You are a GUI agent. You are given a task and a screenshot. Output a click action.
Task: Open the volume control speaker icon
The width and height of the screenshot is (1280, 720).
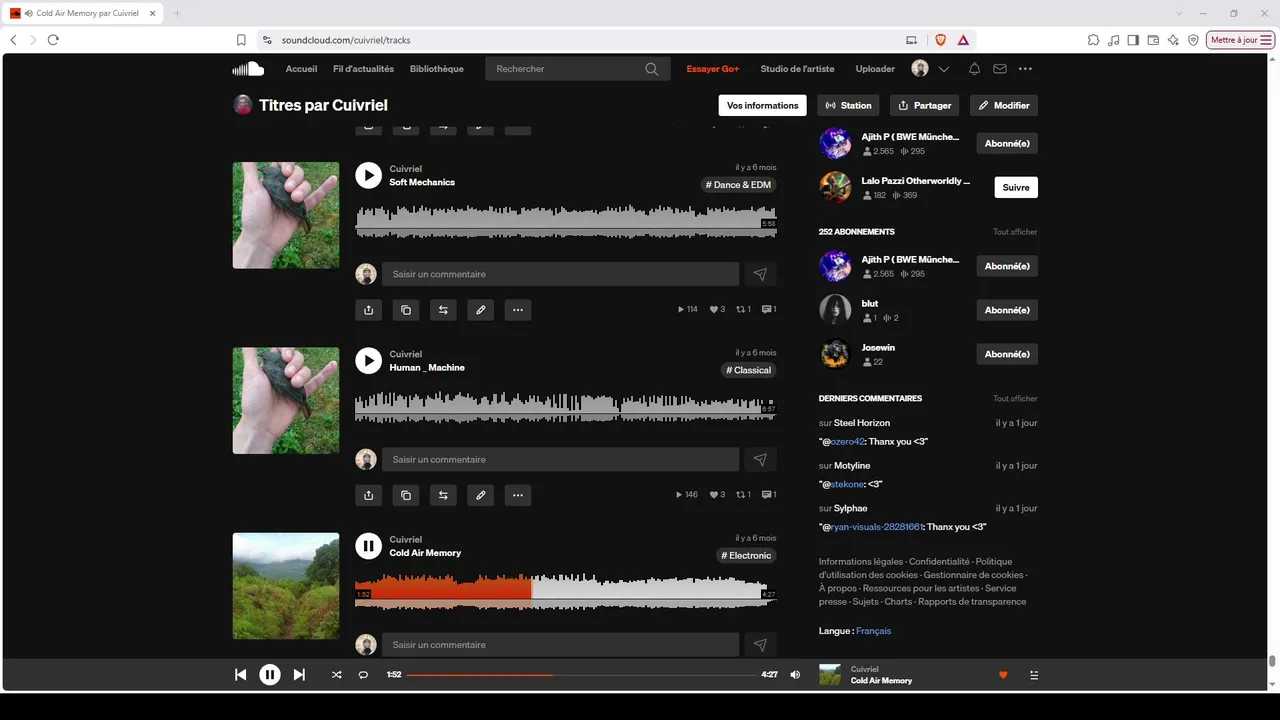point(795,675)
